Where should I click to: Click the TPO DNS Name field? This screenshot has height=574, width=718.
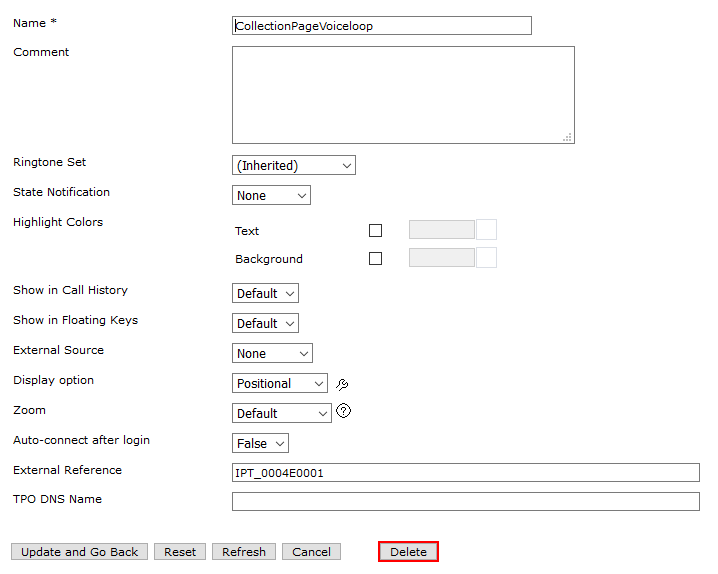click(x=466, y=502)
